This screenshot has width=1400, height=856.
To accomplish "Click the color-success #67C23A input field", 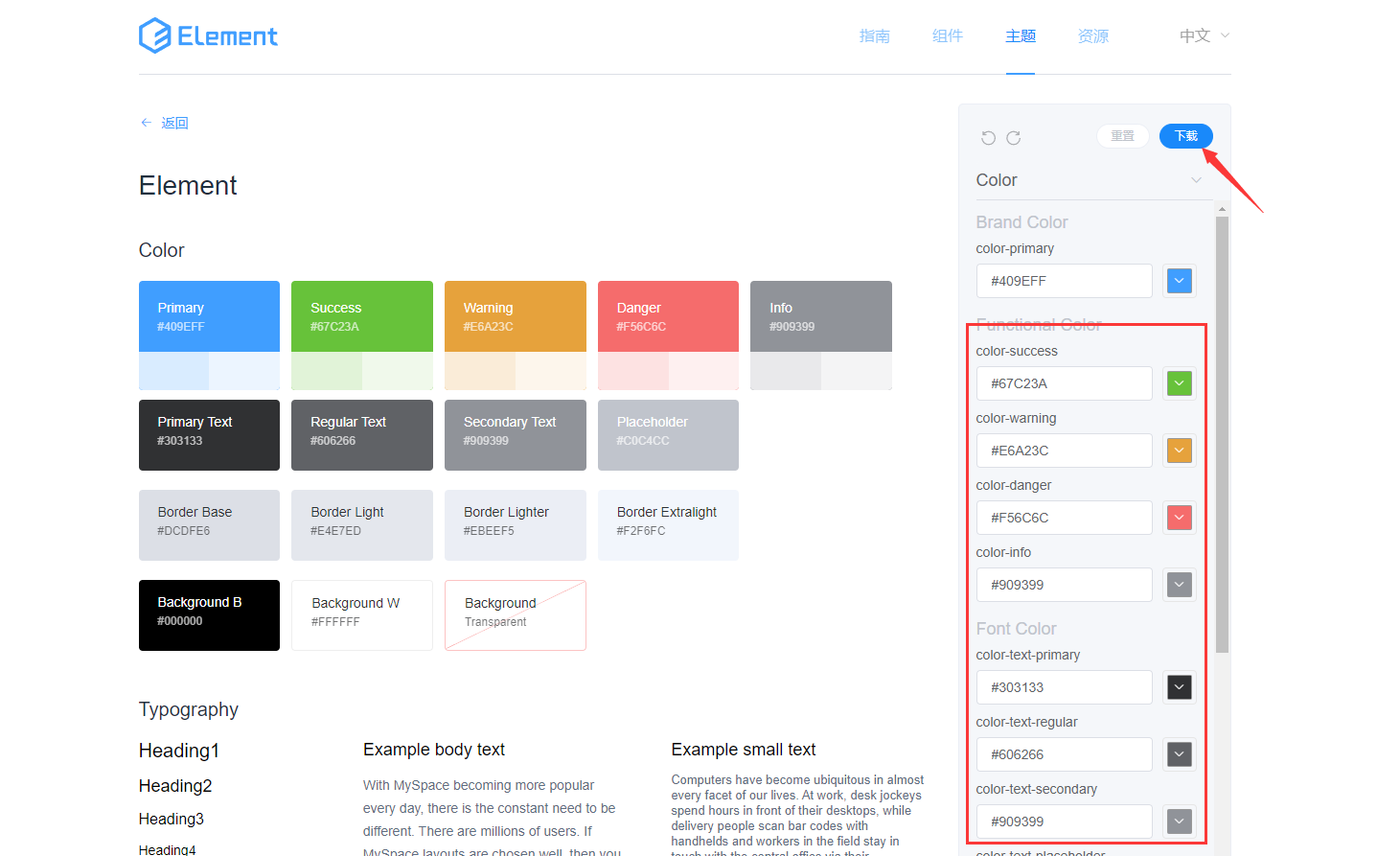I will [1065, 383].
